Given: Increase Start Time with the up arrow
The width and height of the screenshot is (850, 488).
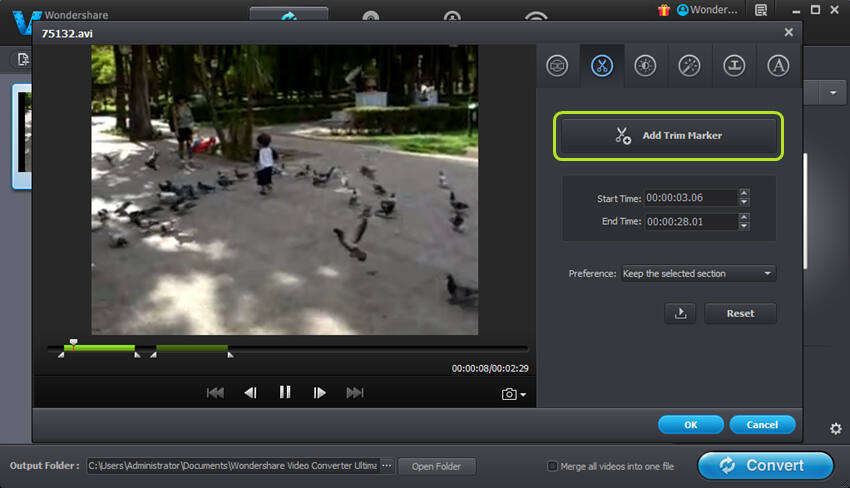Looking at the screenshot, I should click(x=744, y=193).
